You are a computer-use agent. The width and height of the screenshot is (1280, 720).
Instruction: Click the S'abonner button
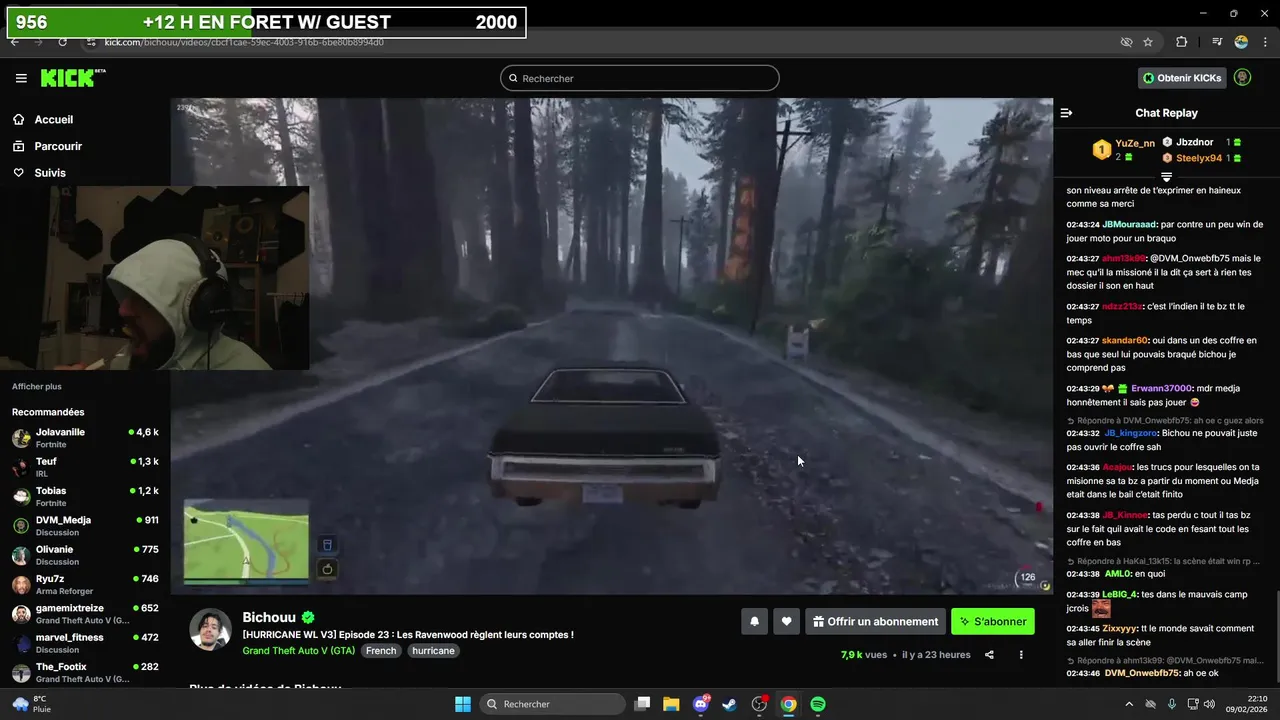993,621
